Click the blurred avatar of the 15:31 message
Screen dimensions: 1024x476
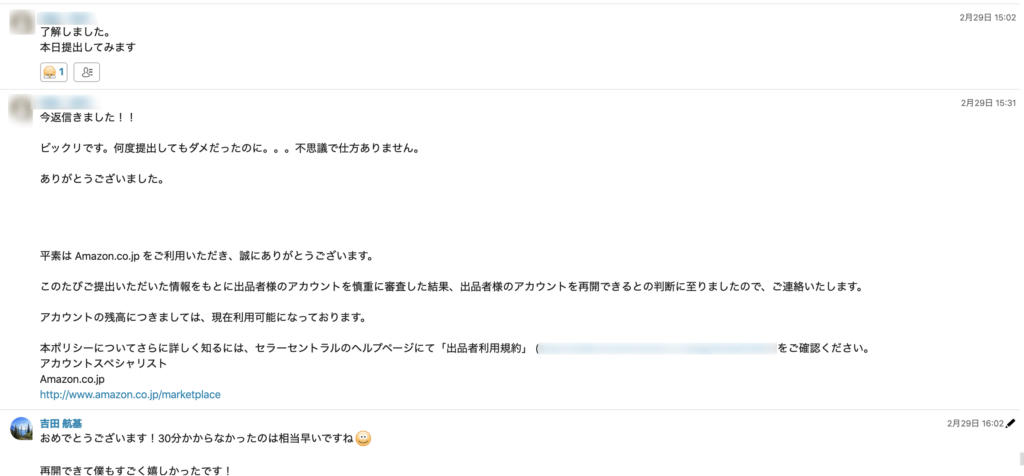pyautogui.click(x=21, y=110)
